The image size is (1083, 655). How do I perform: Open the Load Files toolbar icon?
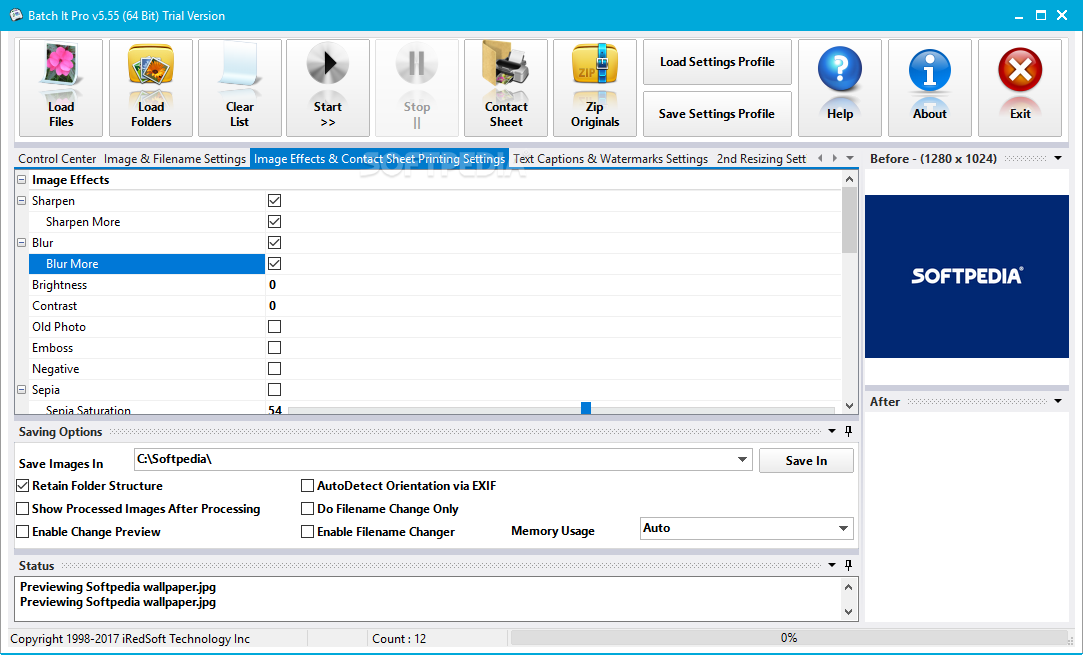click(x=61, y=88)
